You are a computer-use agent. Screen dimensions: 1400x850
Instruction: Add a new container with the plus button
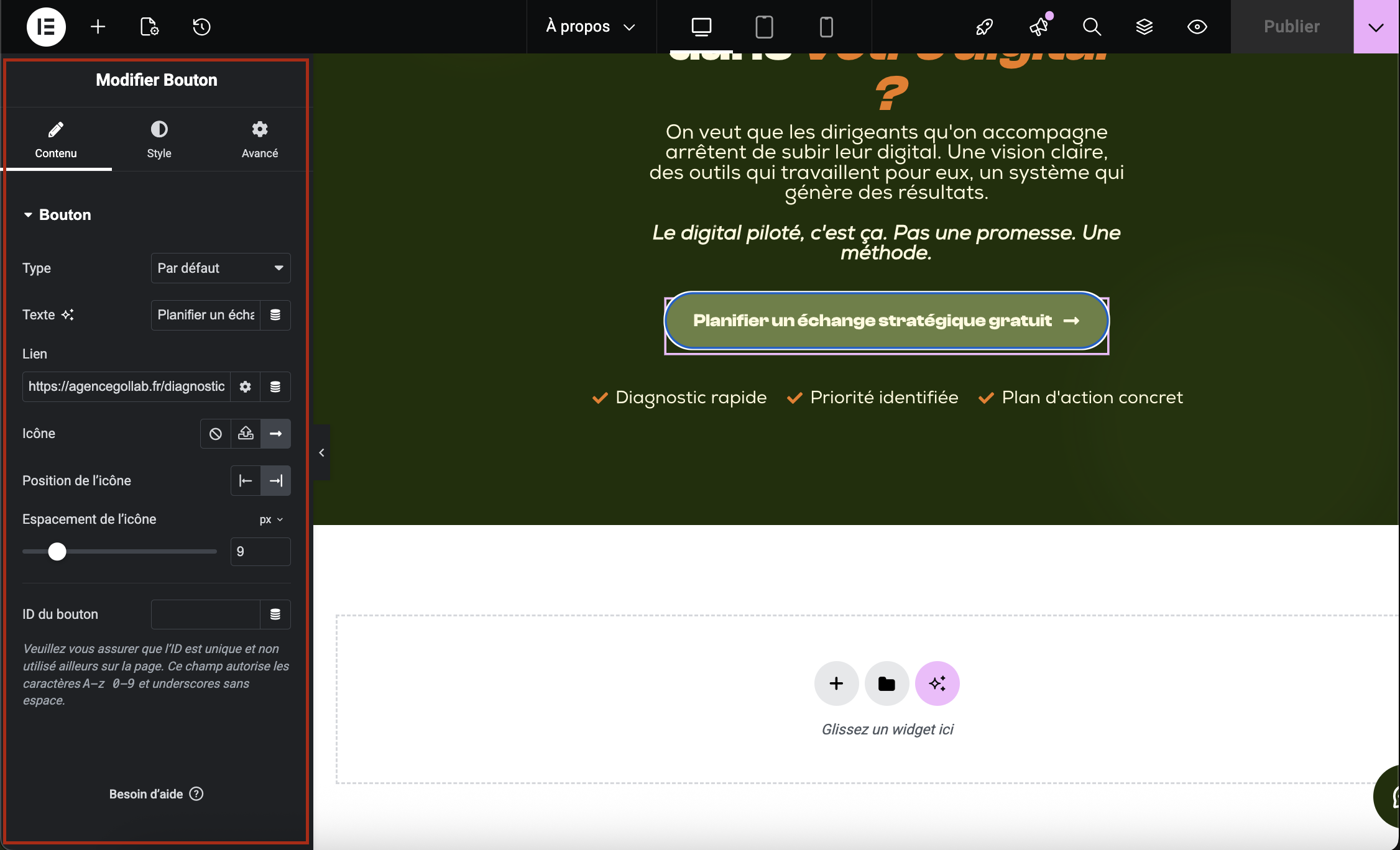tap(837, 683)
